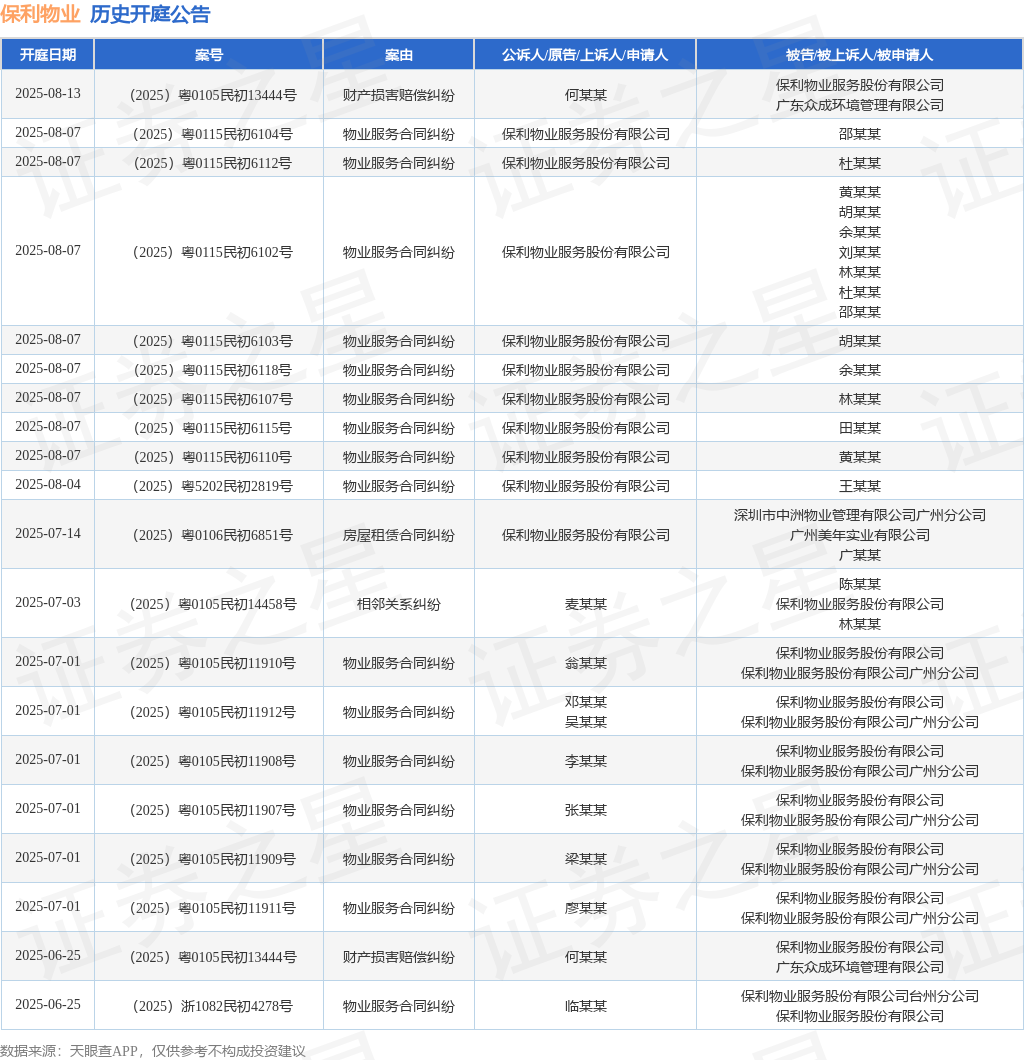Click defendant 广州美年实业有限公司
This screenshot has height=1060, width=1024.
pyautogui.click(x=860, y=535)
